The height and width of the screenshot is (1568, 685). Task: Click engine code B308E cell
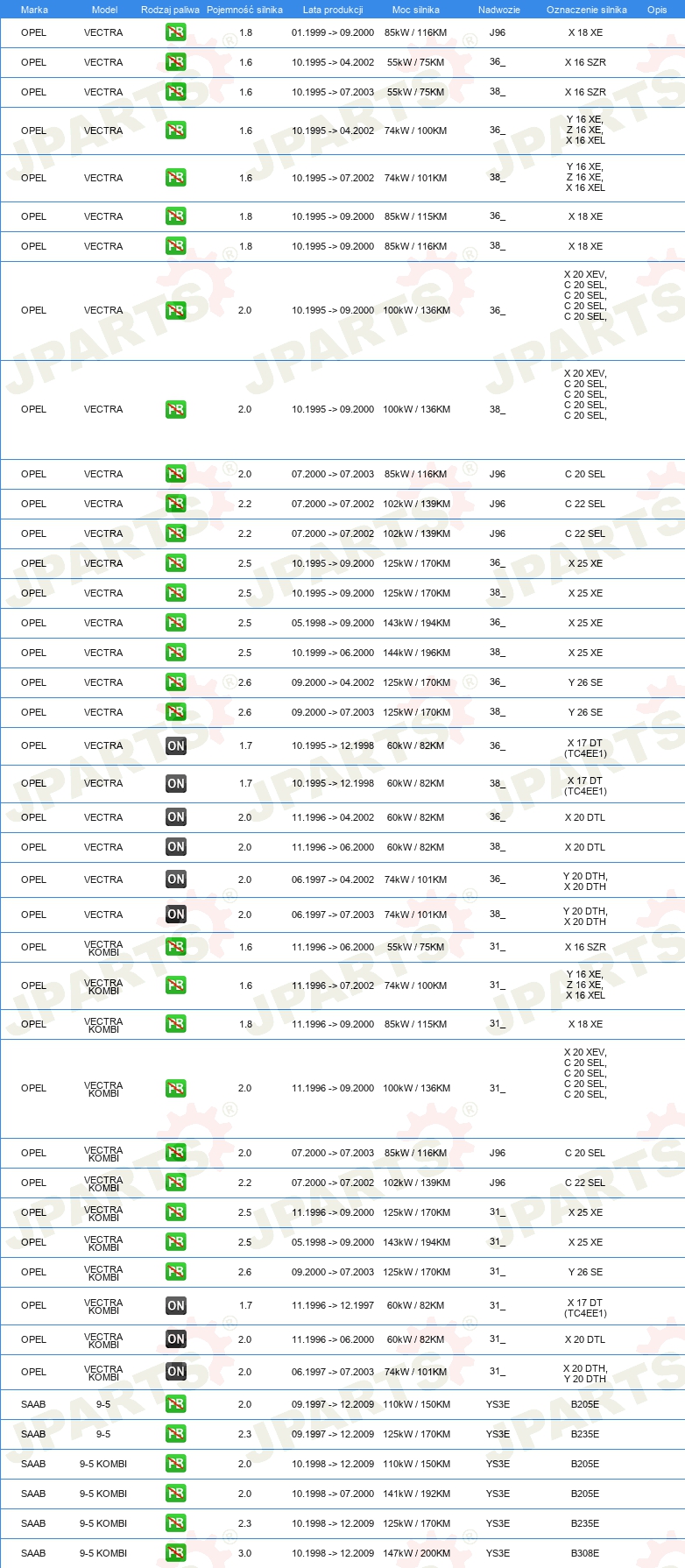pos(585,1553)
